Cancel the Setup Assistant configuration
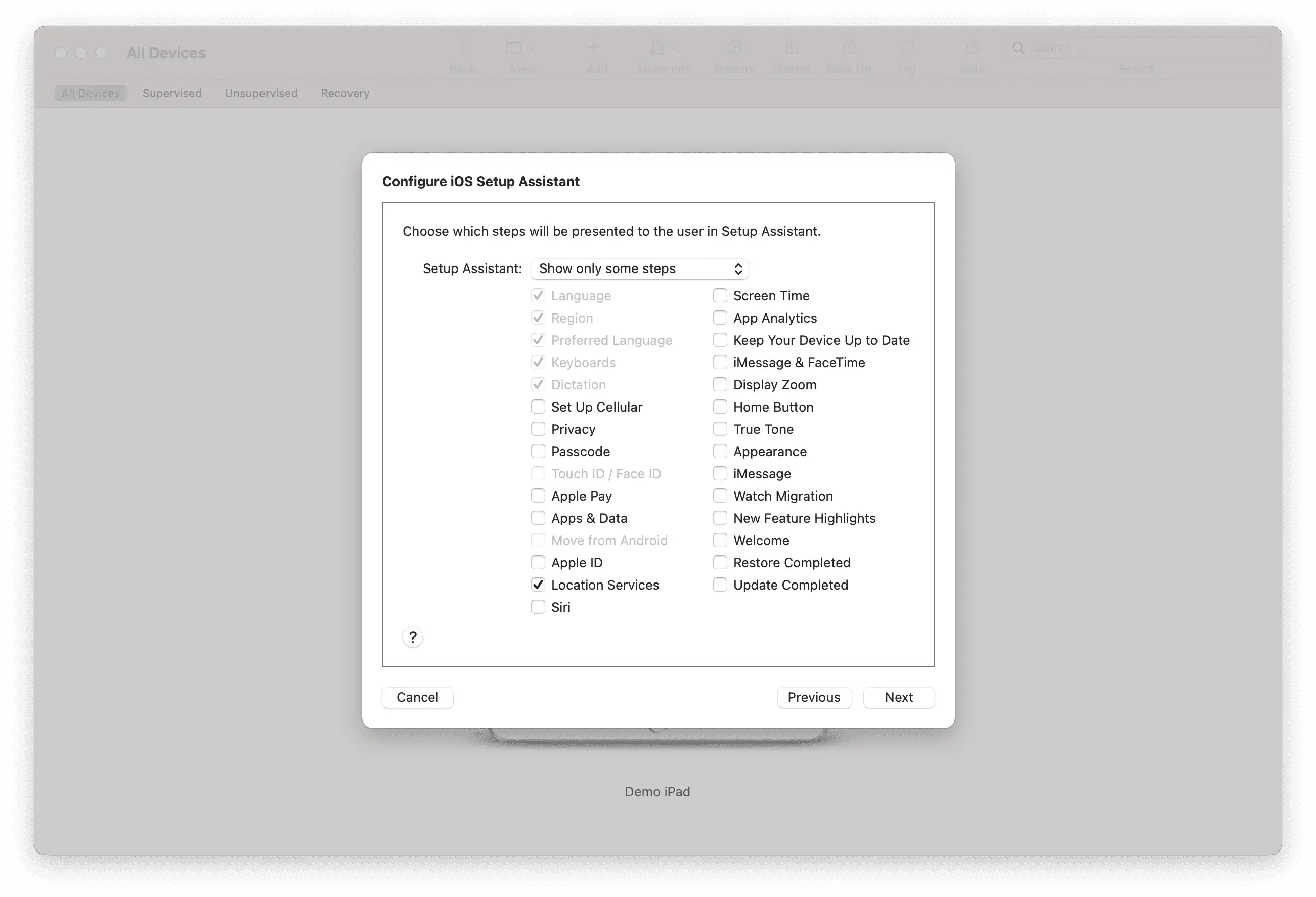The image size is (1316, 897). pyautogui.click(x=417, y=697)
